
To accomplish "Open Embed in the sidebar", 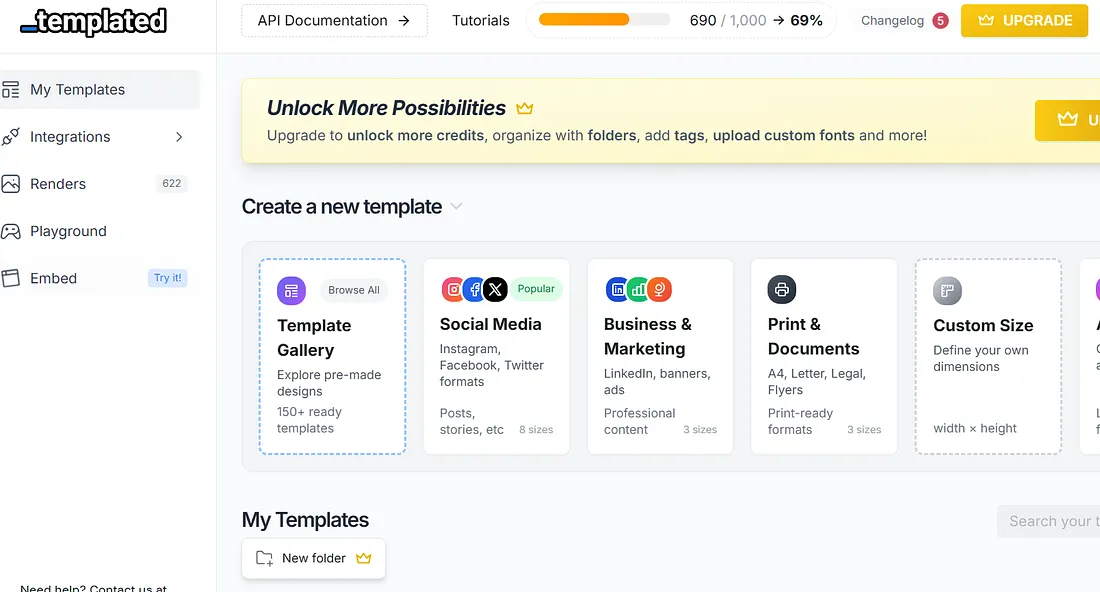I will 100,278.
